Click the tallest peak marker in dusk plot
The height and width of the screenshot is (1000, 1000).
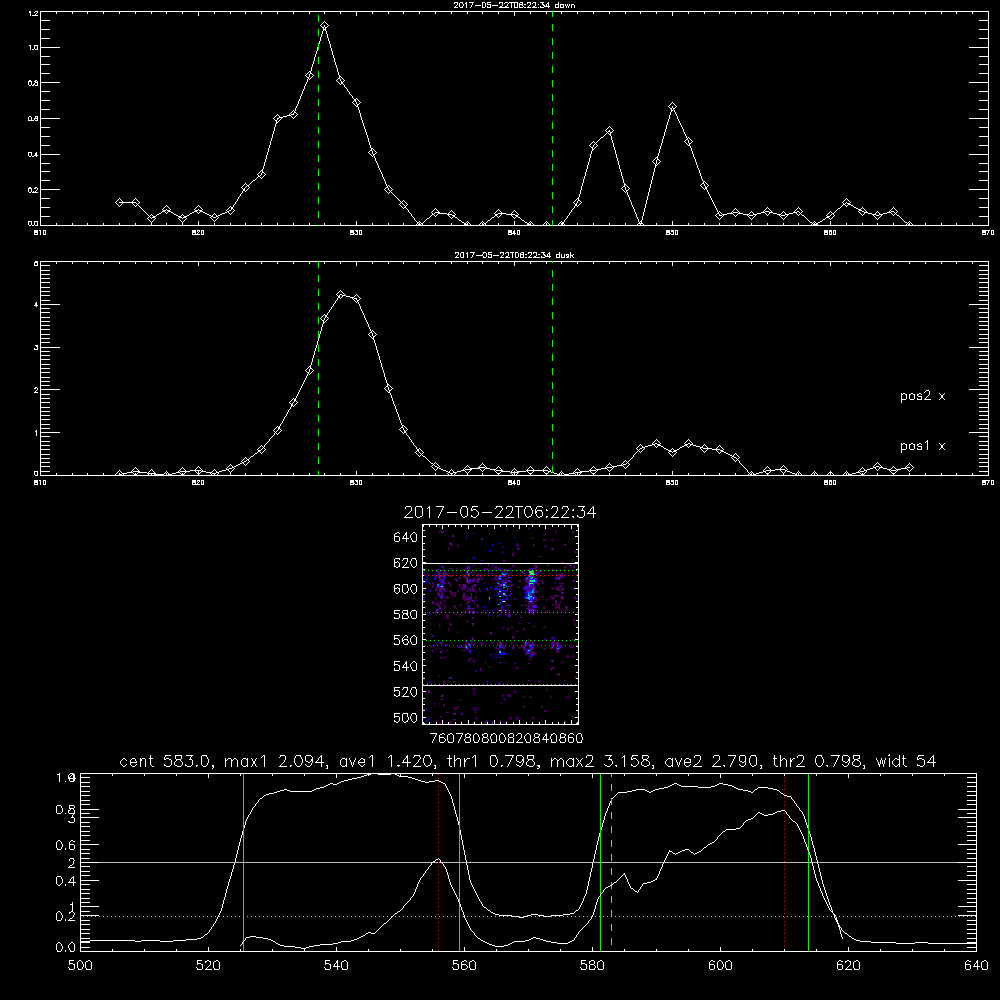(341, 295)
